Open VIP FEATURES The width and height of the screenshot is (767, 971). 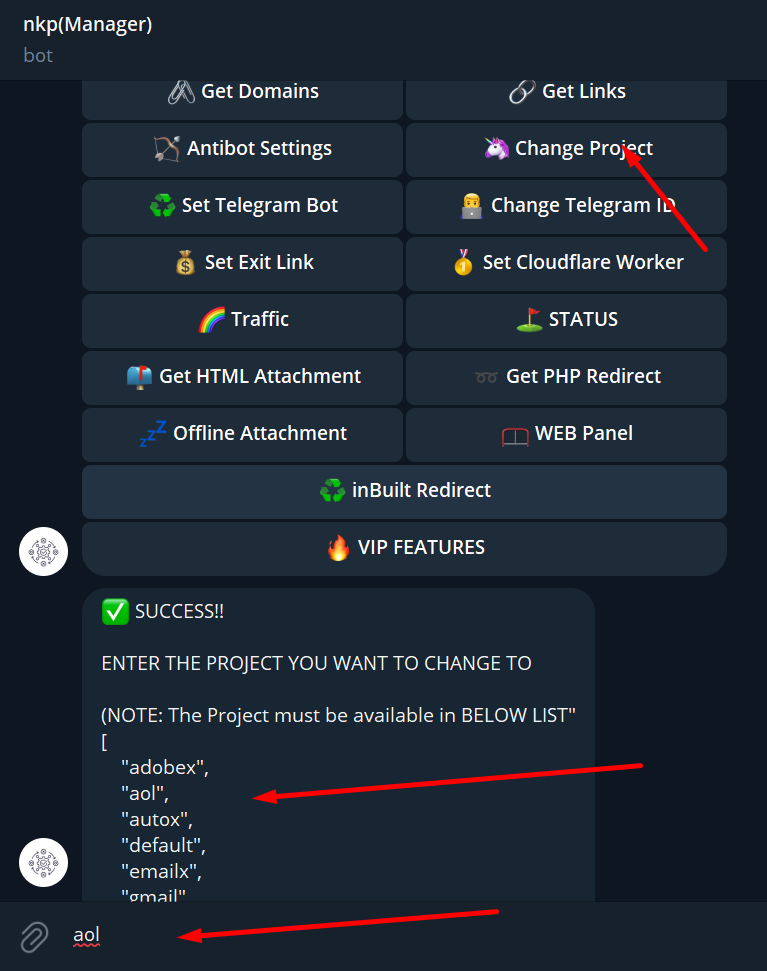point(404,548)
